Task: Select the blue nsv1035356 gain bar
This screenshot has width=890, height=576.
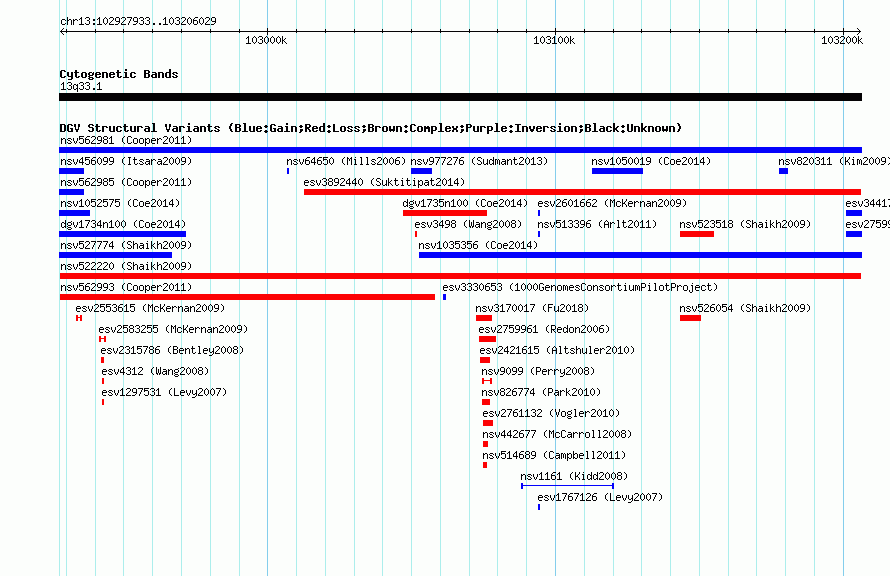Action: coord(640,255)
